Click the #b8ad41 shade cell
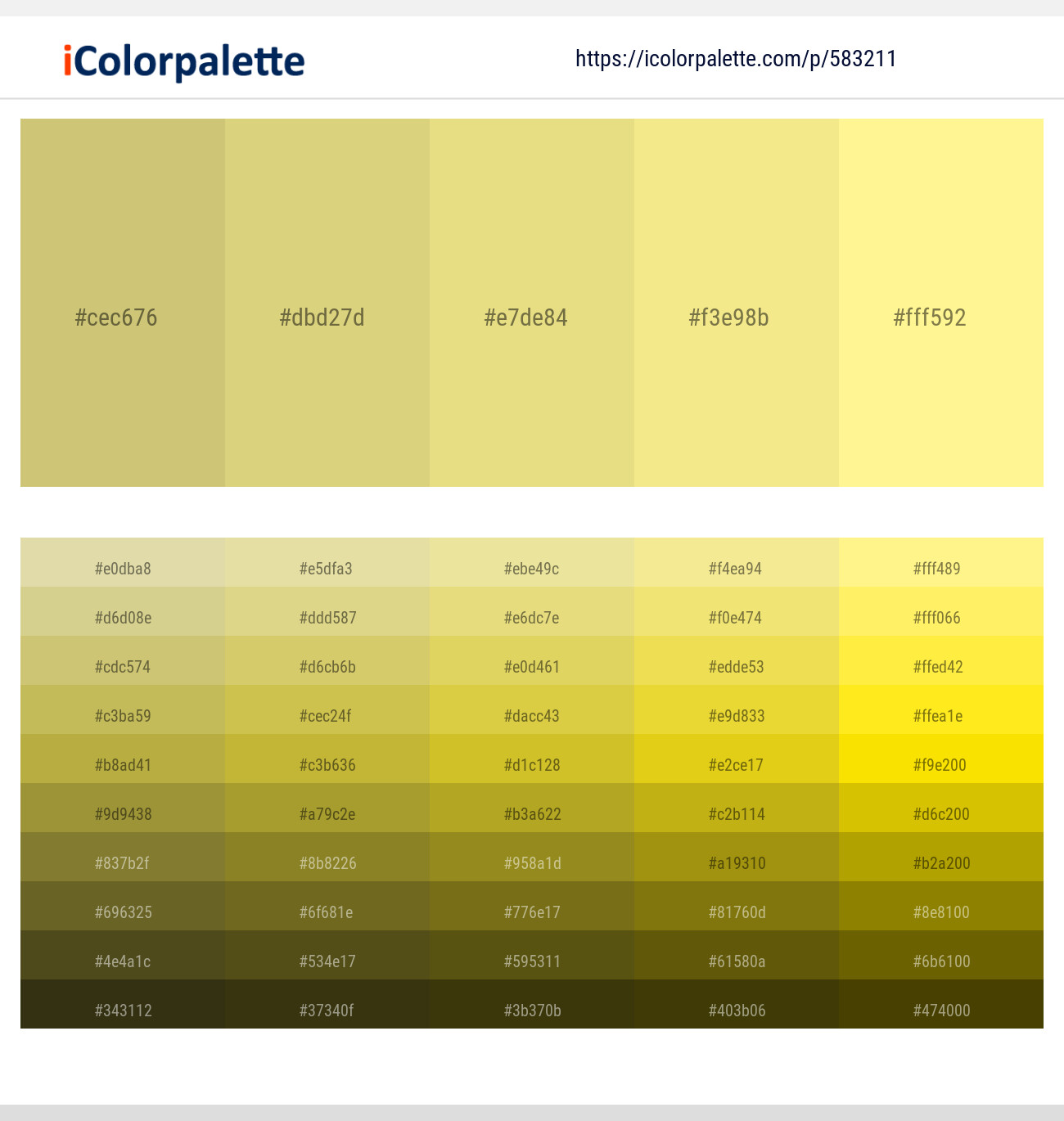The width and height of the screenshot is (1064, 1121). tap(123, 764)
